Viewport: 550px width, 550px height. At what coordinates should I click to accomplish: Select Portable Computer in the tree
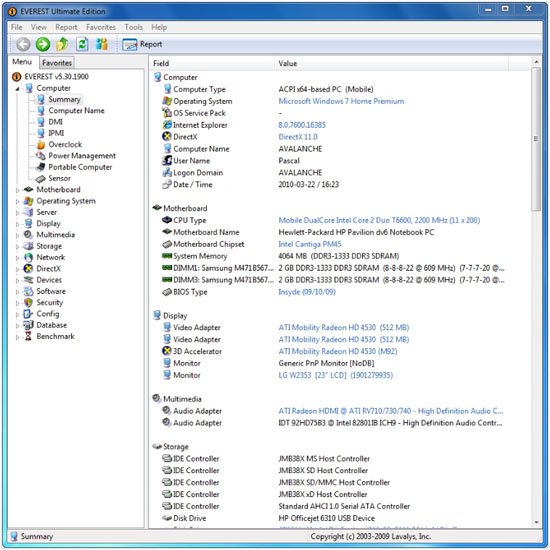80,167
